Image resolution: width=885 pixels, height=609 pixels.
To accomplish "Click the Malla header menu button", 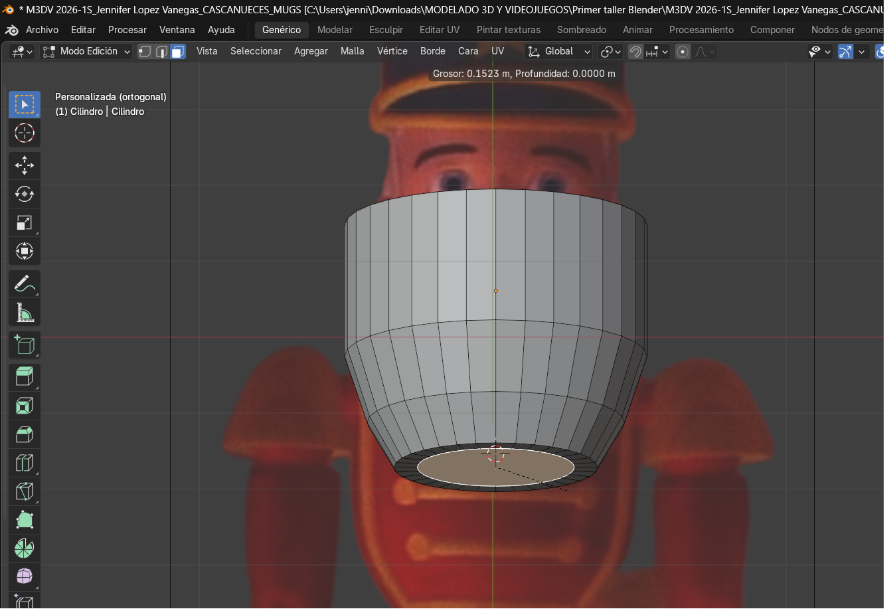I will click(352, 51).
